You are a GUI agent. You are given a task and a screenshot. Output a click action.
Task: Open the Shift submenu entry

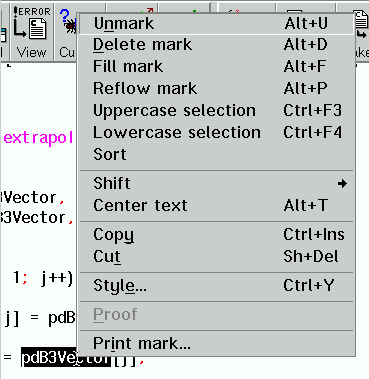pyautogui.click(x=217, y=183)
